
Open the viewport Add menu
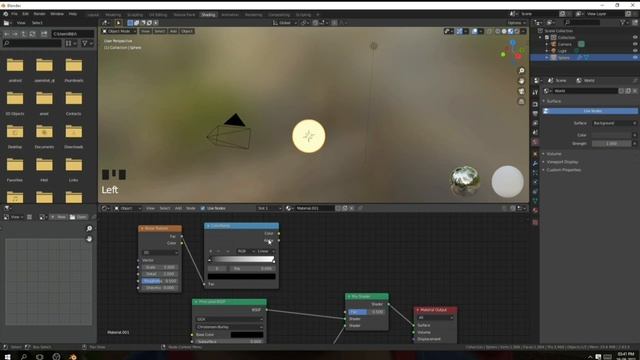tap(173, 31)
